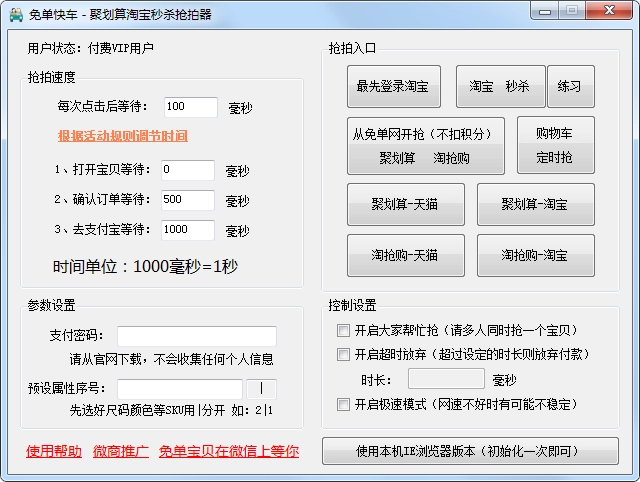Open the 根据活动规则调节时间 link
This screenshot has width=640, height=482.
pos(123,136)
